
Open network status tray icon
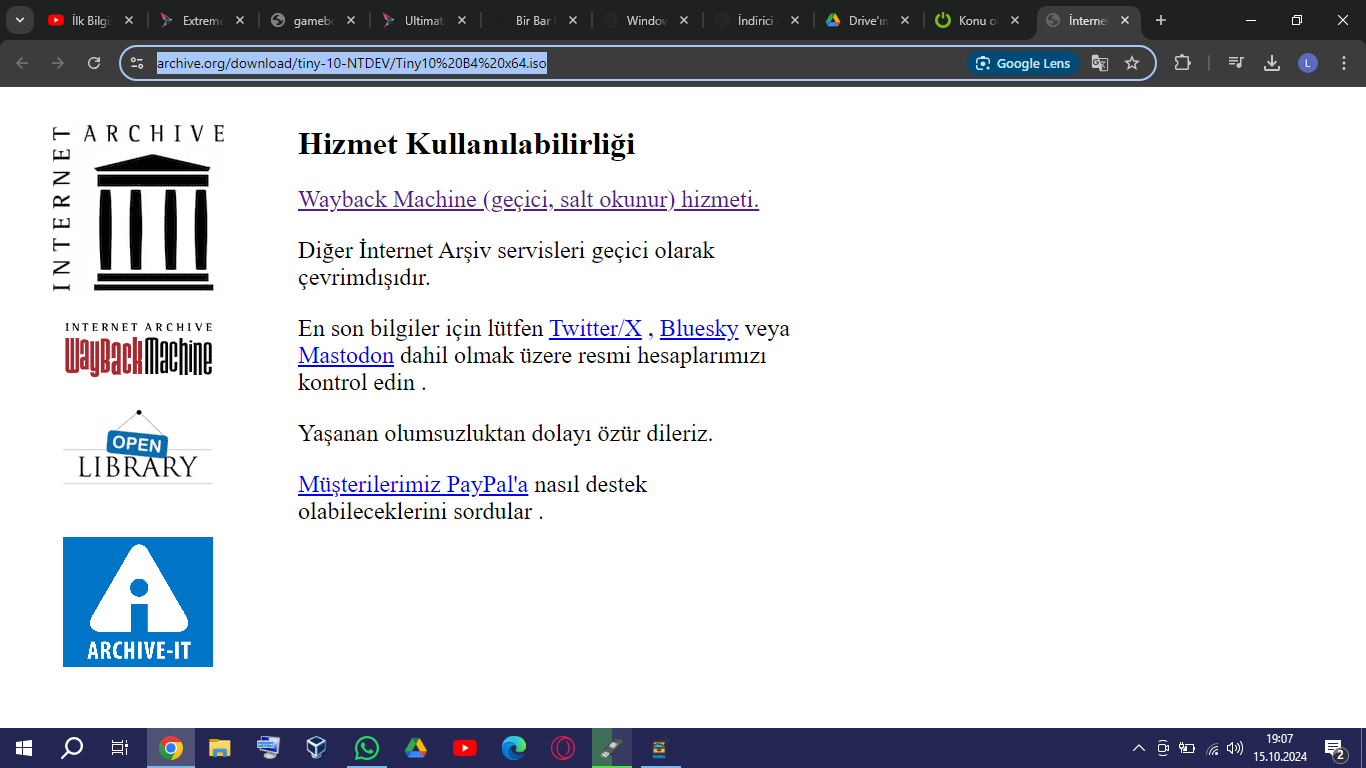(1212, 748)
